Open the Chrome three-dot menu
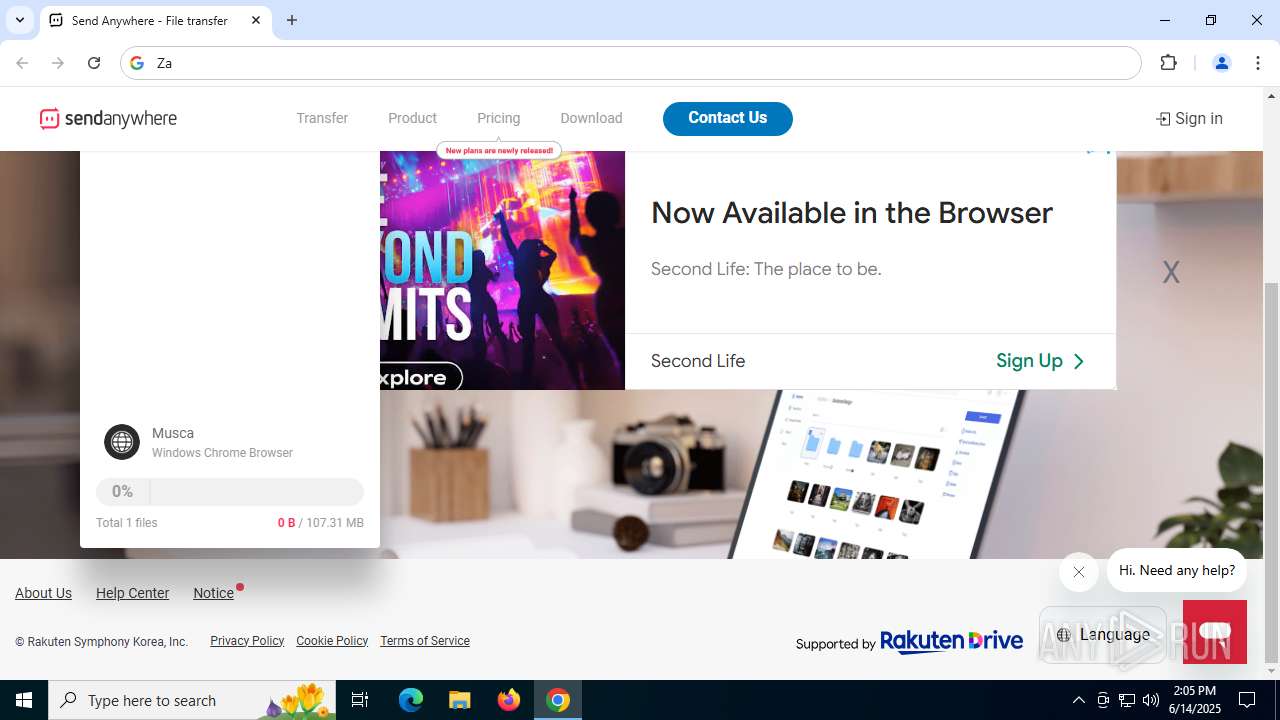 click(x=1258, y=63)
